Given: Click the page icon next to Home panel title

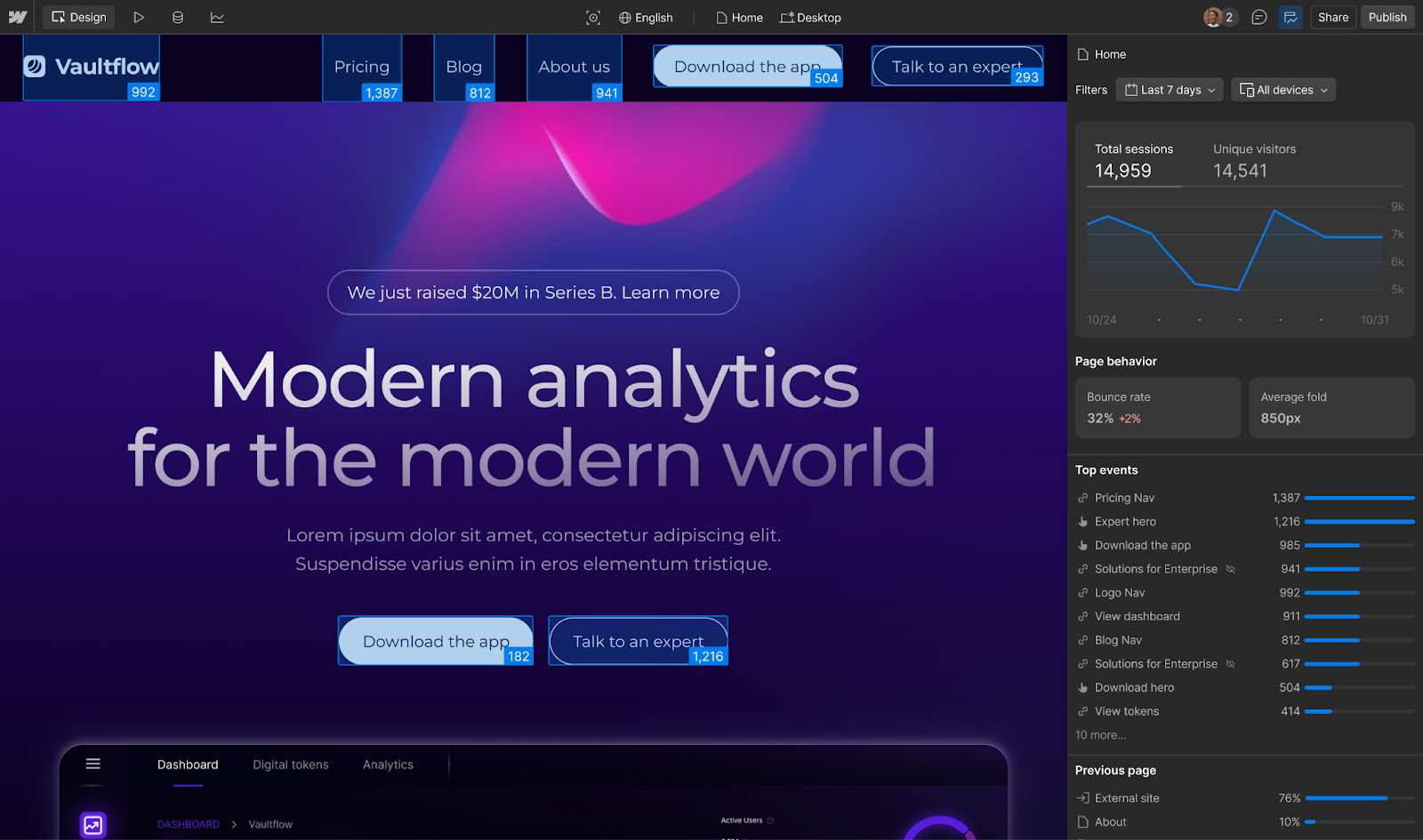Looking at the screenshot, I should [x=1082, y=54].
